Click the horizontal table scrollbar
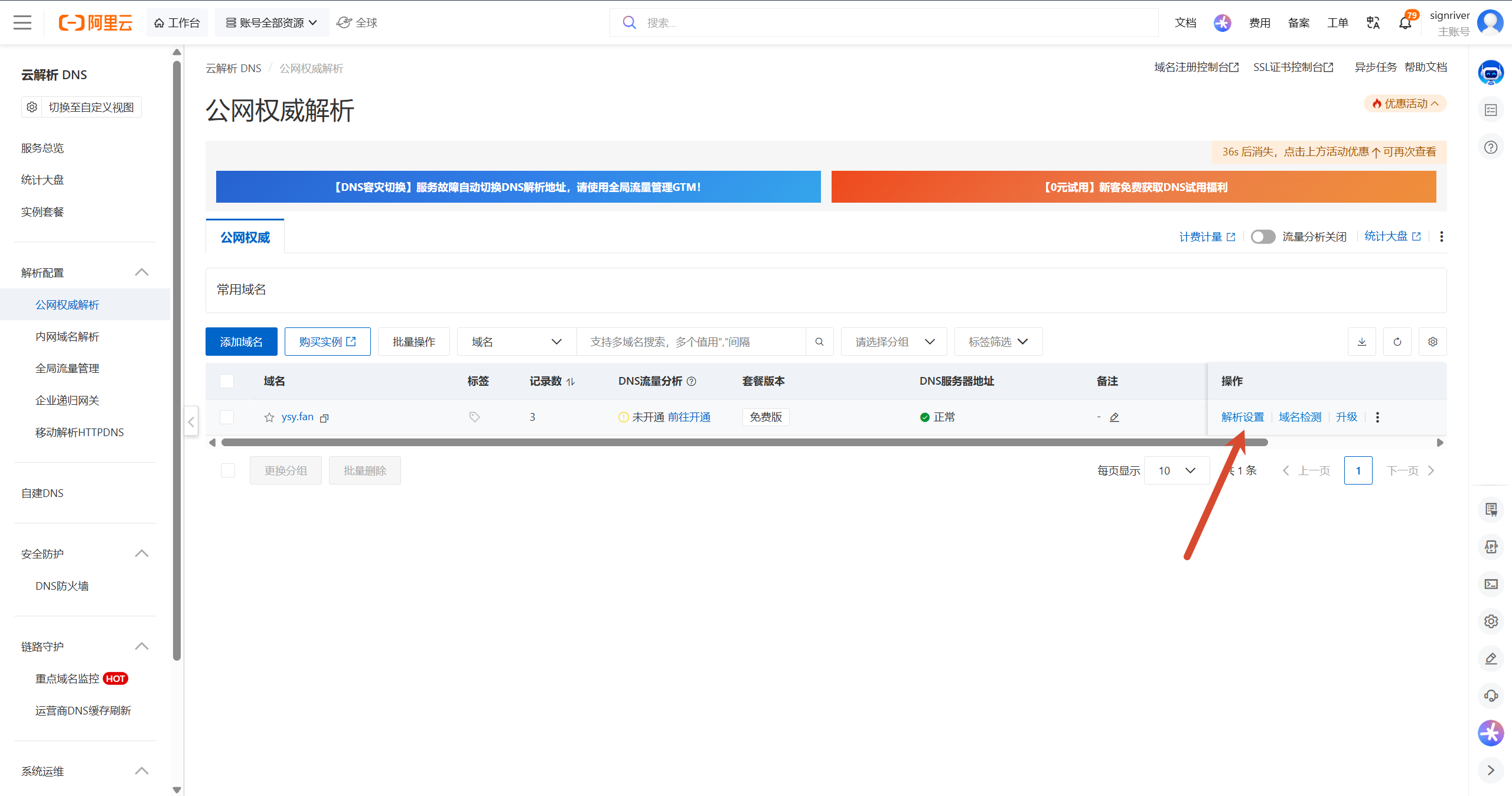 [x=744, y=443]
